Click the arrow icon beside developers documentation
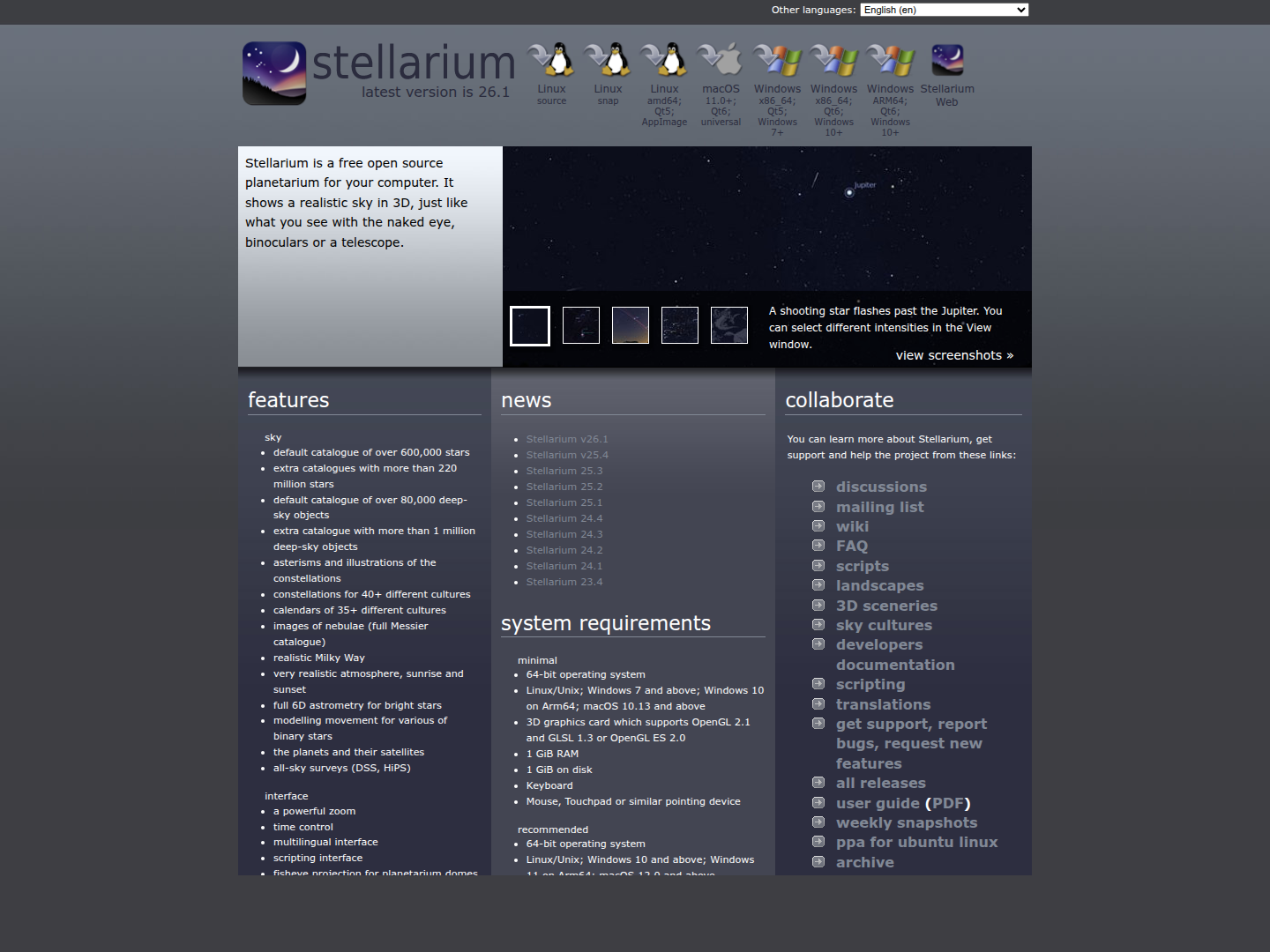Image resolution: width=1270 pixels, height=952 pixels. 818,644
